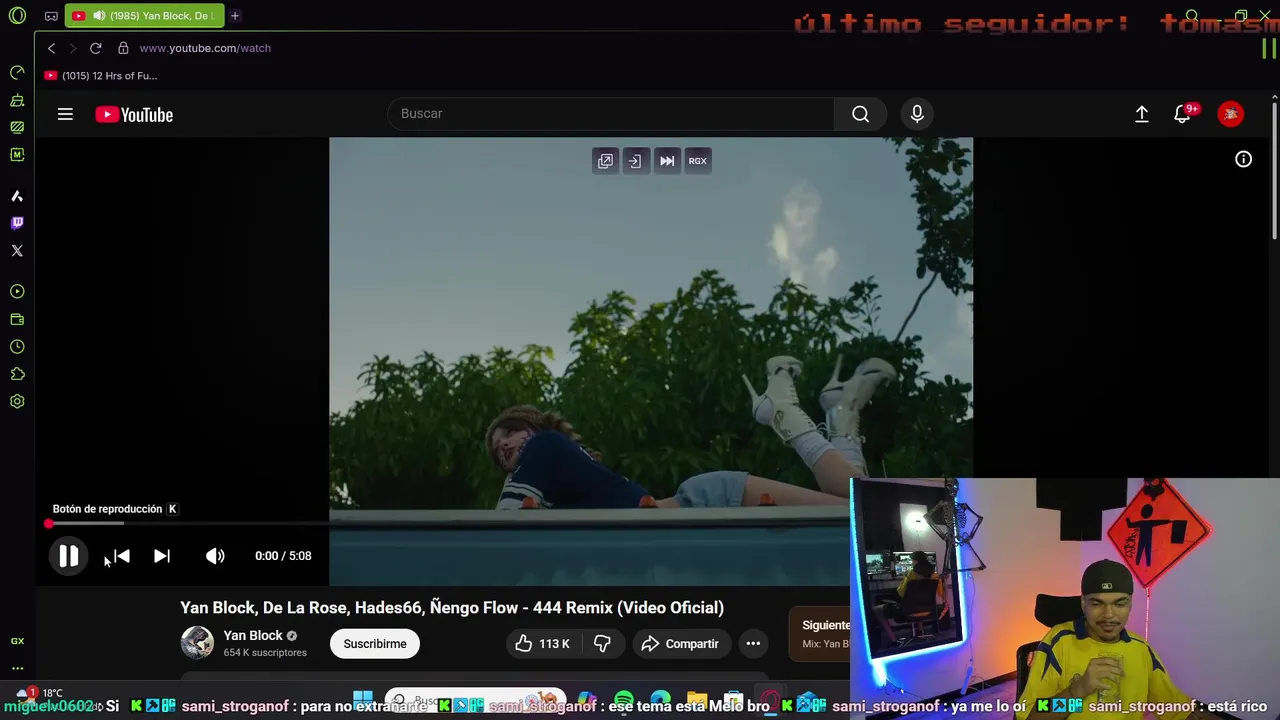
Task: Pop out the video with detach icon
Action: click(605, 161)
